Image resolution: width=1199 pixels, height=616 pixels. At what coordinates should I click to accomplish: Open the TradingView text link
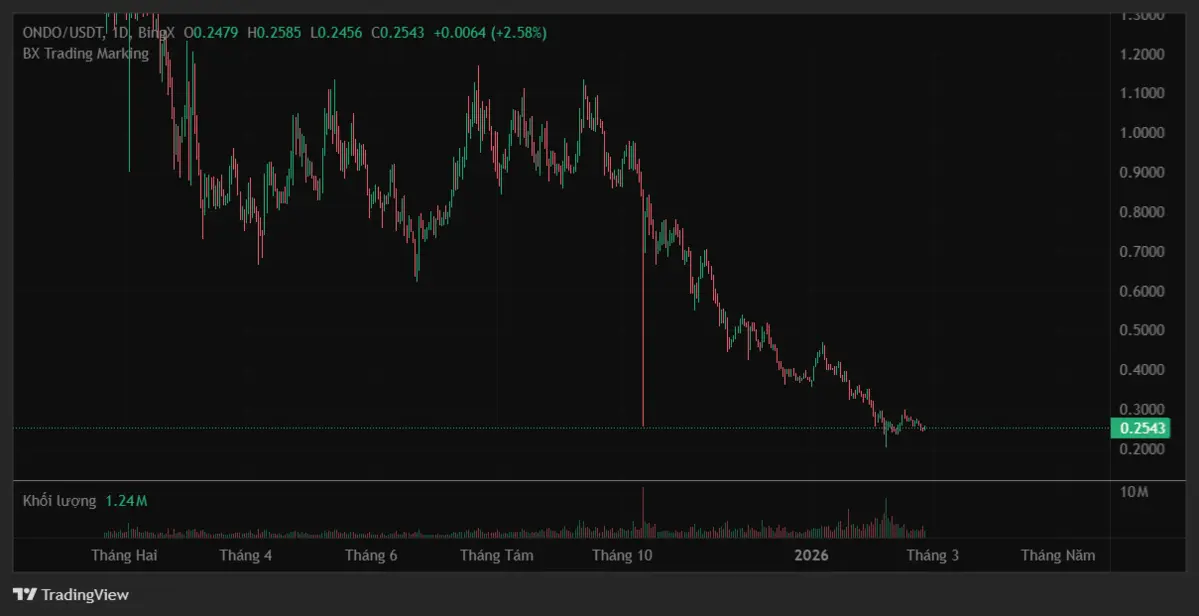[85, 595]
